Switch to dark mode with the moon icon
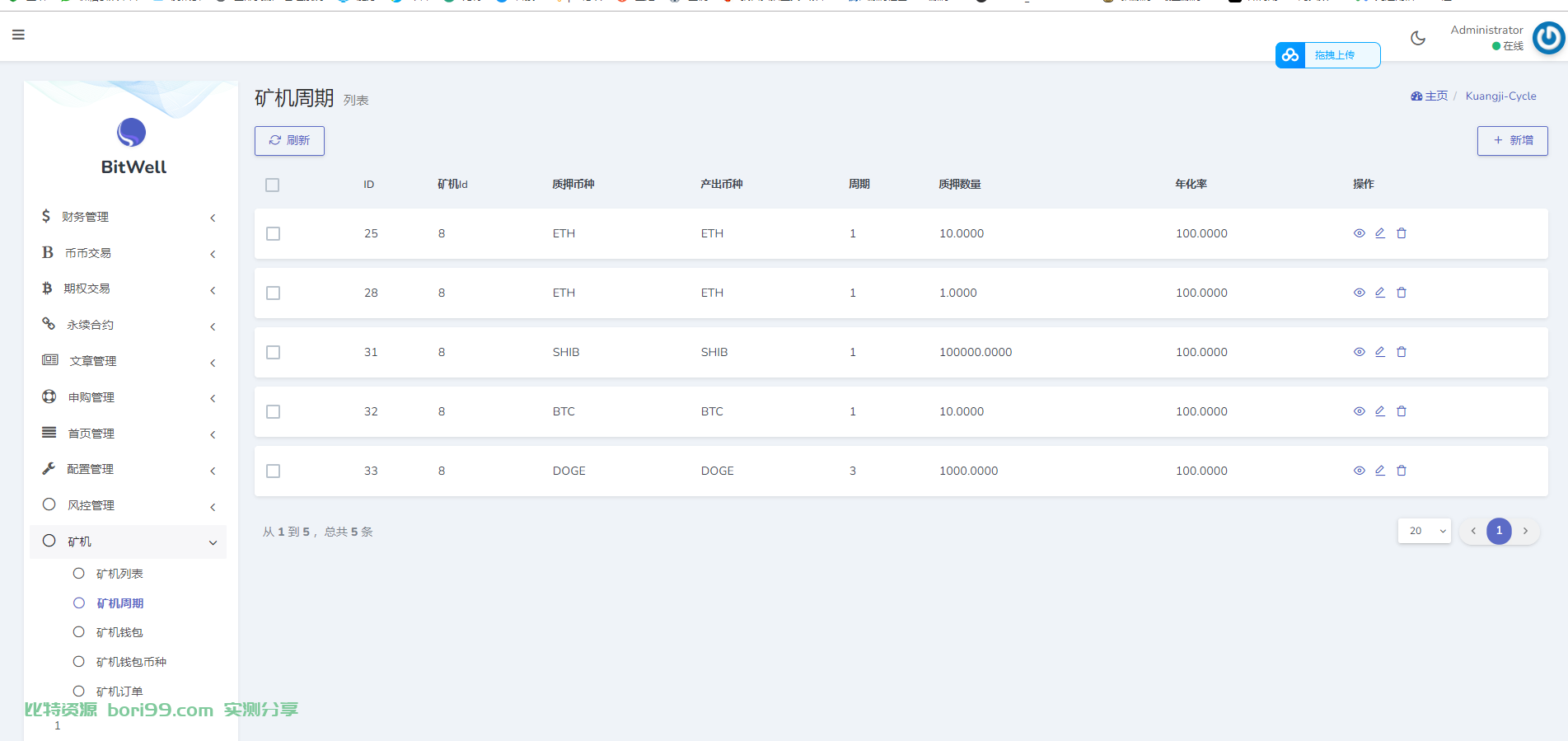1568x741 pixels. pos(1418,38)
